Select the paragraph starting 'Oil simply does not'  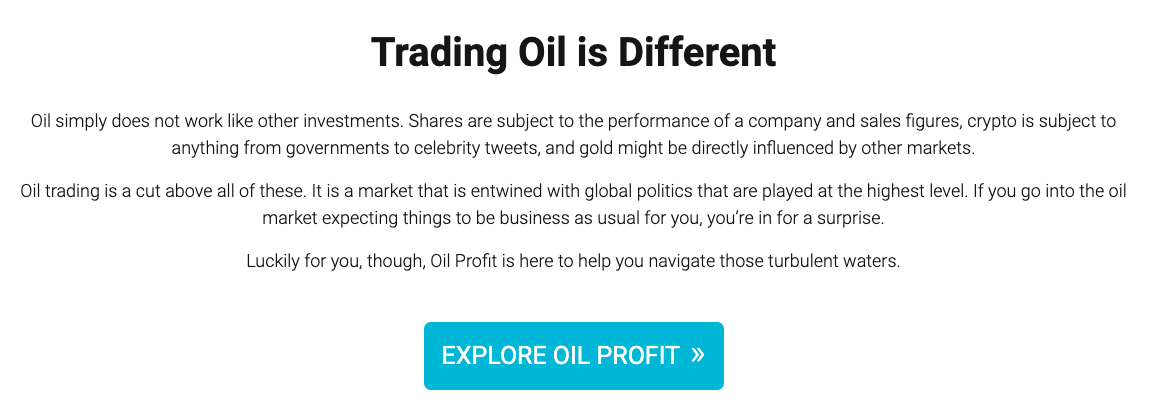pos(573,134)
